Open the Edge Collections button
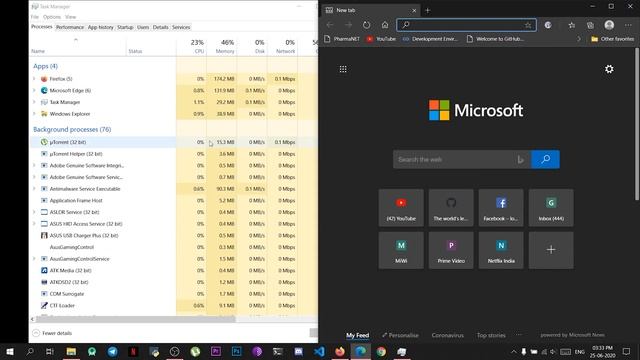This screenshot has height=360, width=640. pos(590,25)
